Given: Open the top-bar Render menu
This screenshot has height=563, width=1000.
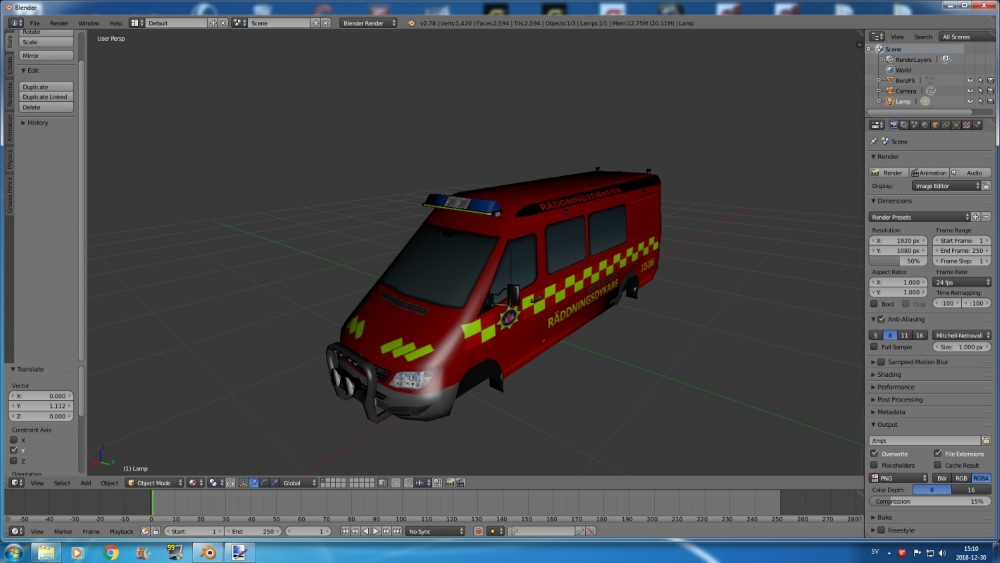Looking at the screenshot, I should click(59, 23).
